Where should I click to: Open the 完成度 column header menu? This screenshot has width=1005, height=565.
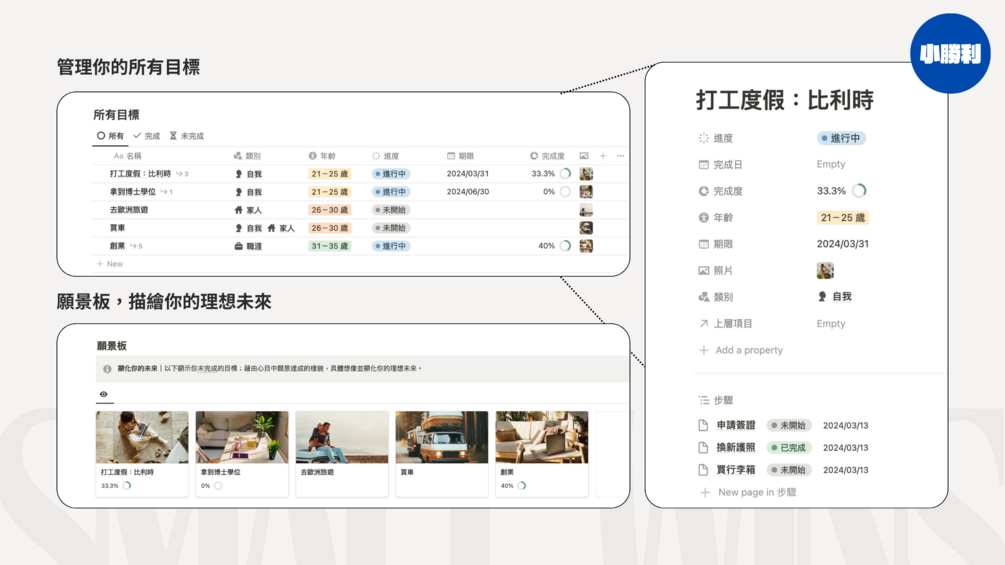point(547,156)
